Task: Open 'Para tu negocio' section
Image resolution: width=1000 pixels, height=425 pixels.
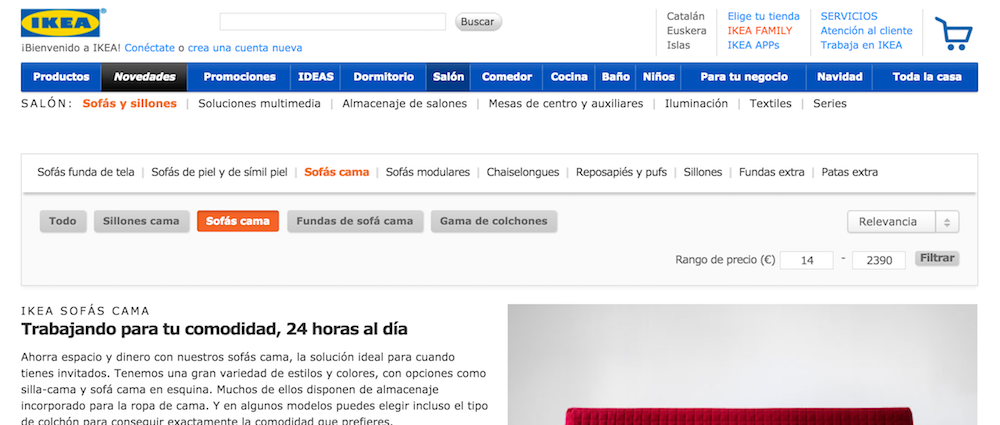Action: coord(744,77)
